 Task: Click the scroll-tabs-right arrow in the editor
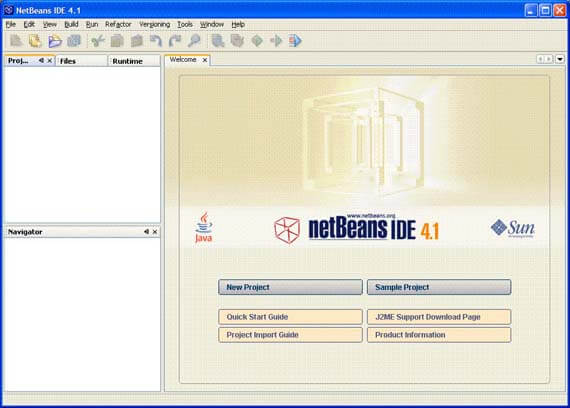(549, 59)
